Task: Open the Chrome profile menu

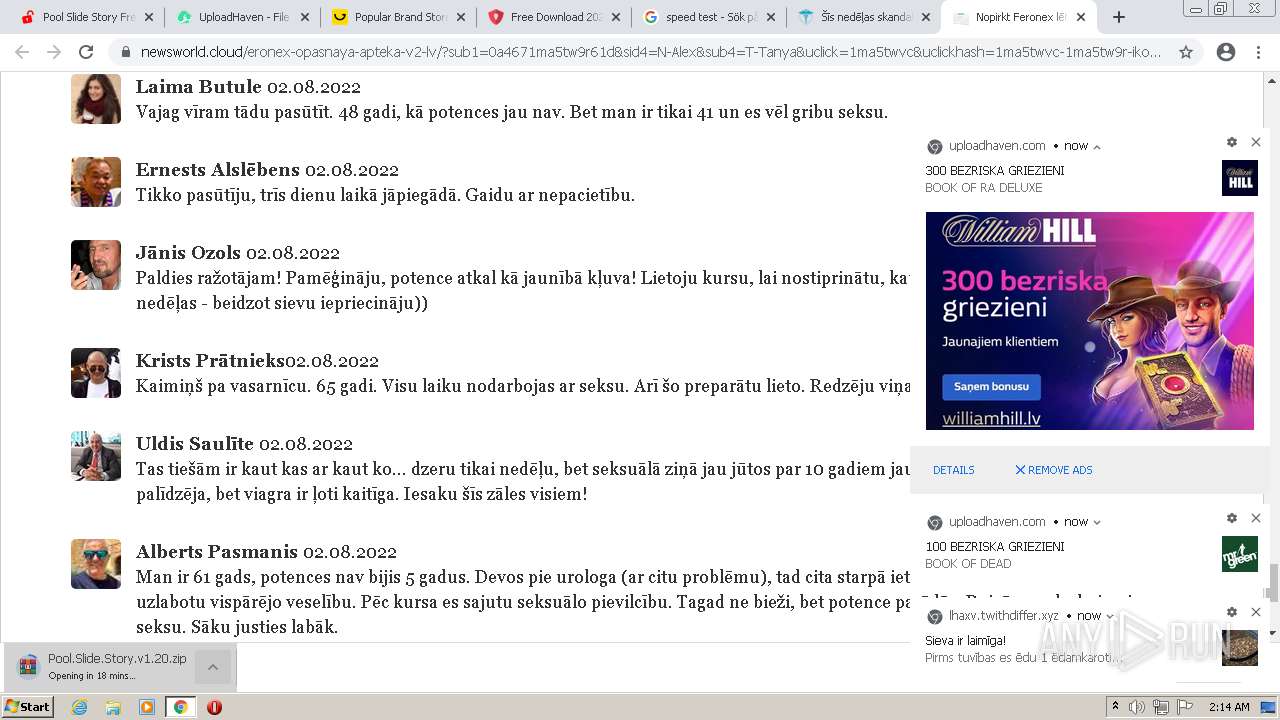Action: [x=1226, y=52]
